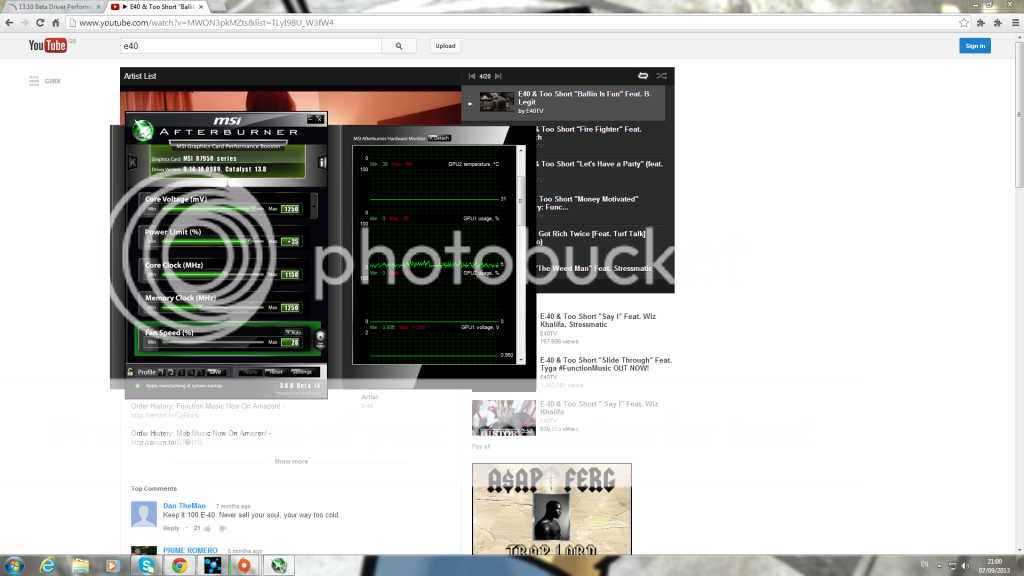The height and width of the screenshot is (576, 1024).
Task: Click the Core Voltage value field 1250
Action: pyautogui.click(x=291, y=209)
